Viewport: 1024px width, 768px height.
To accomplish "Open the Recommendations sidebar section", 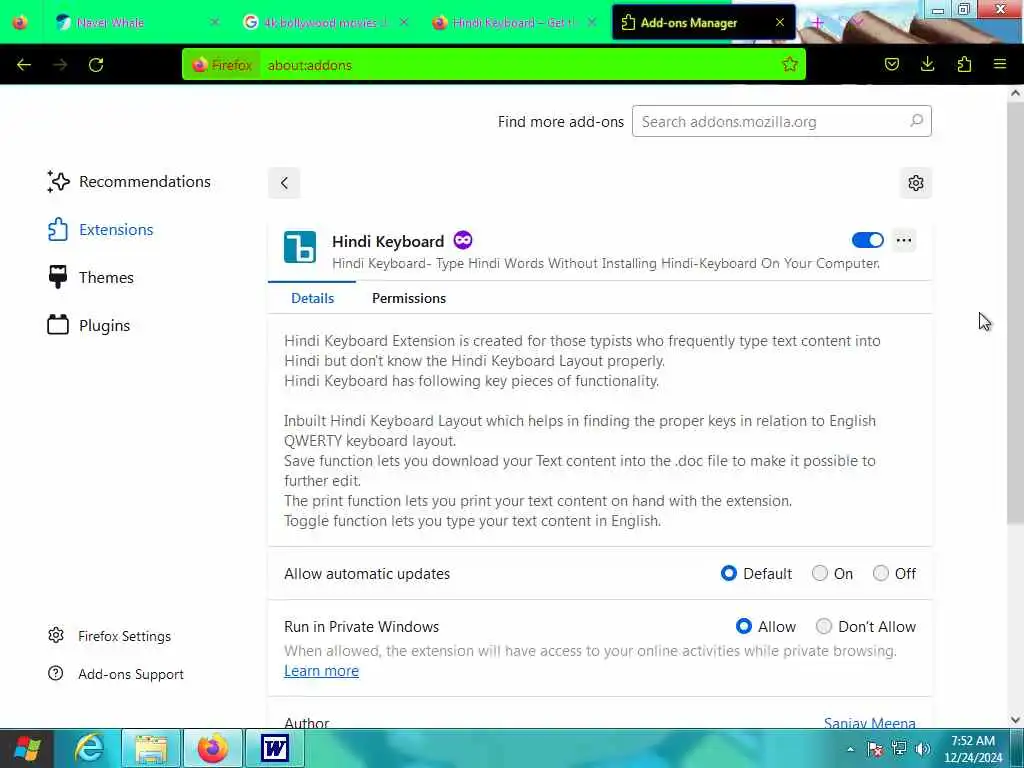I will tap(129, 182).
